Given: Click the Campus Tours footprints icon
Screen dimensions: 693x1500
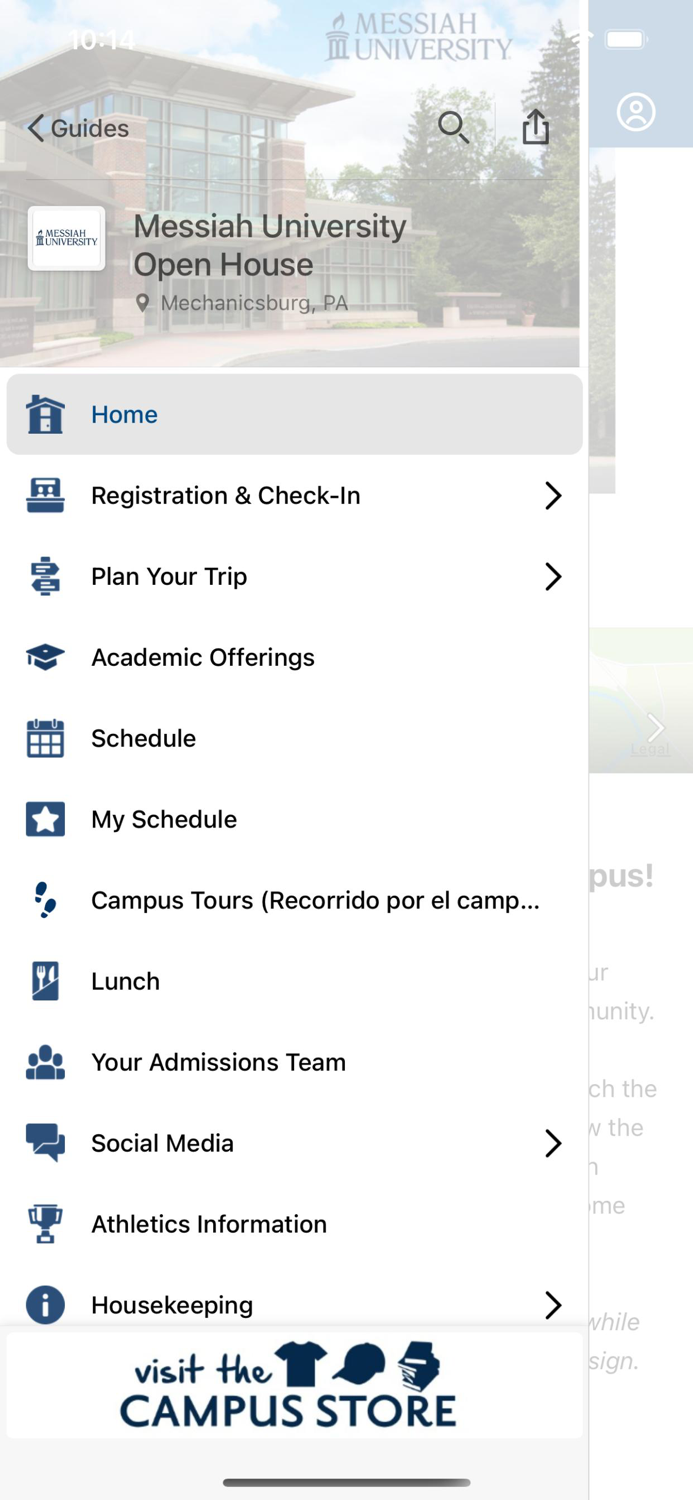Looking at the screenshot, I should pyautogui.click(x=44, y=900).
